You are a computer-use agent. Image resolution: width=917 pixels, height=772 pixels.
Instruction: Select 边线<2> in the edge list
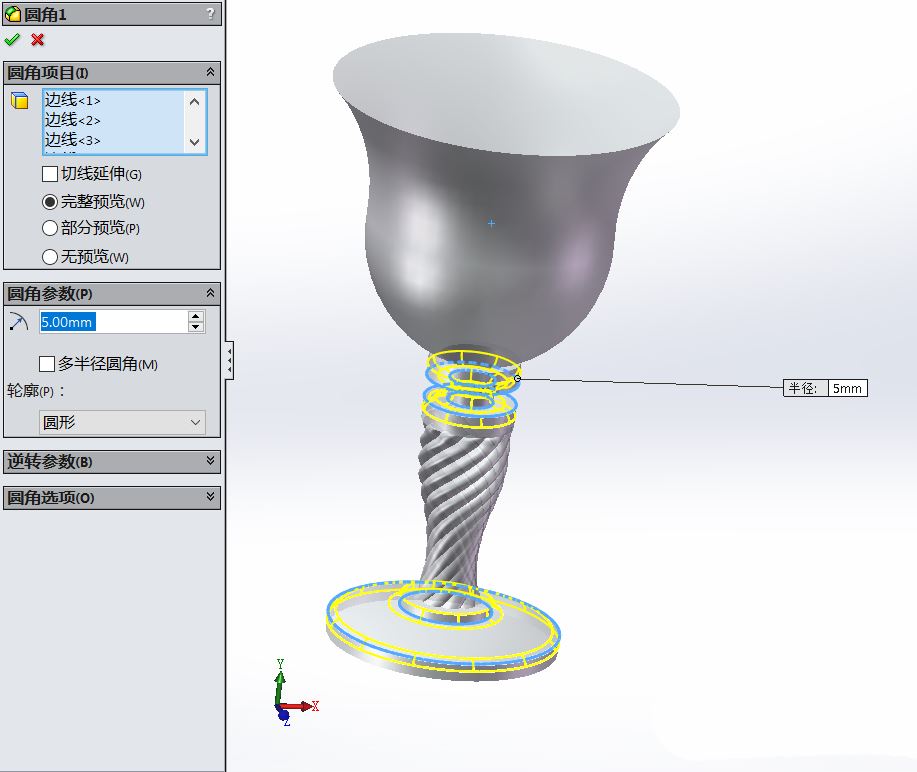72,120
